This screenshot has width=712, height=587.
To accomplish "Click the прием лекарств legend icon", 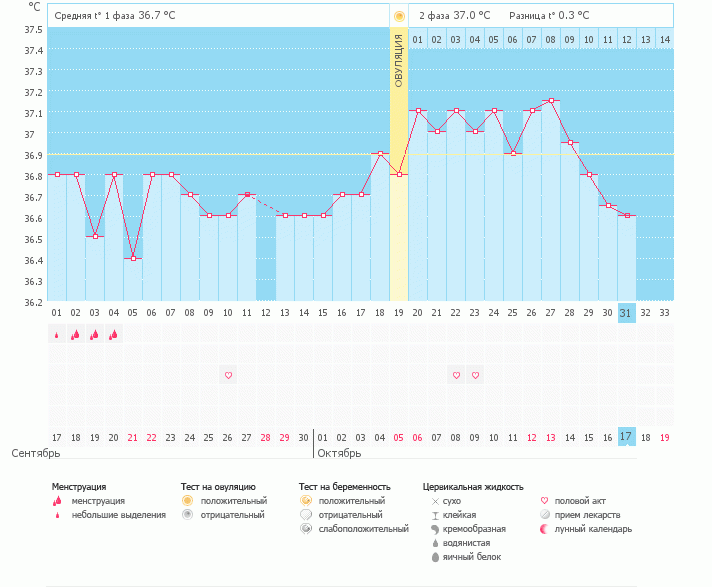I will click(545, 515).
